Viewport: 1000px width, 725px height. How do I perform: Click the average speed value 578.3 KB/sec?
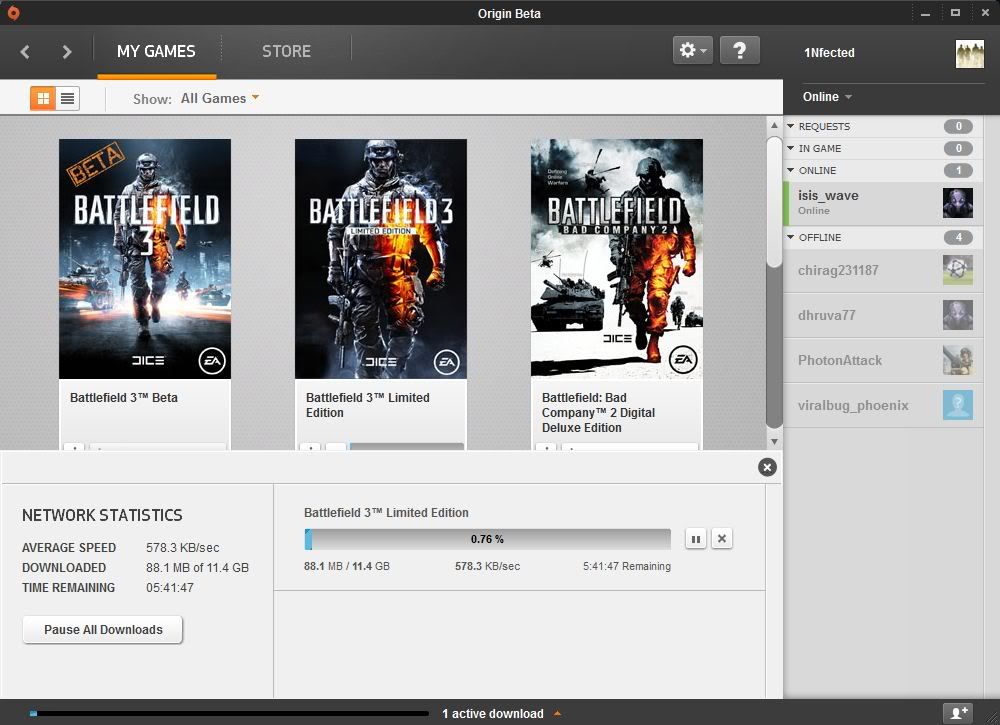click(182, 548)
